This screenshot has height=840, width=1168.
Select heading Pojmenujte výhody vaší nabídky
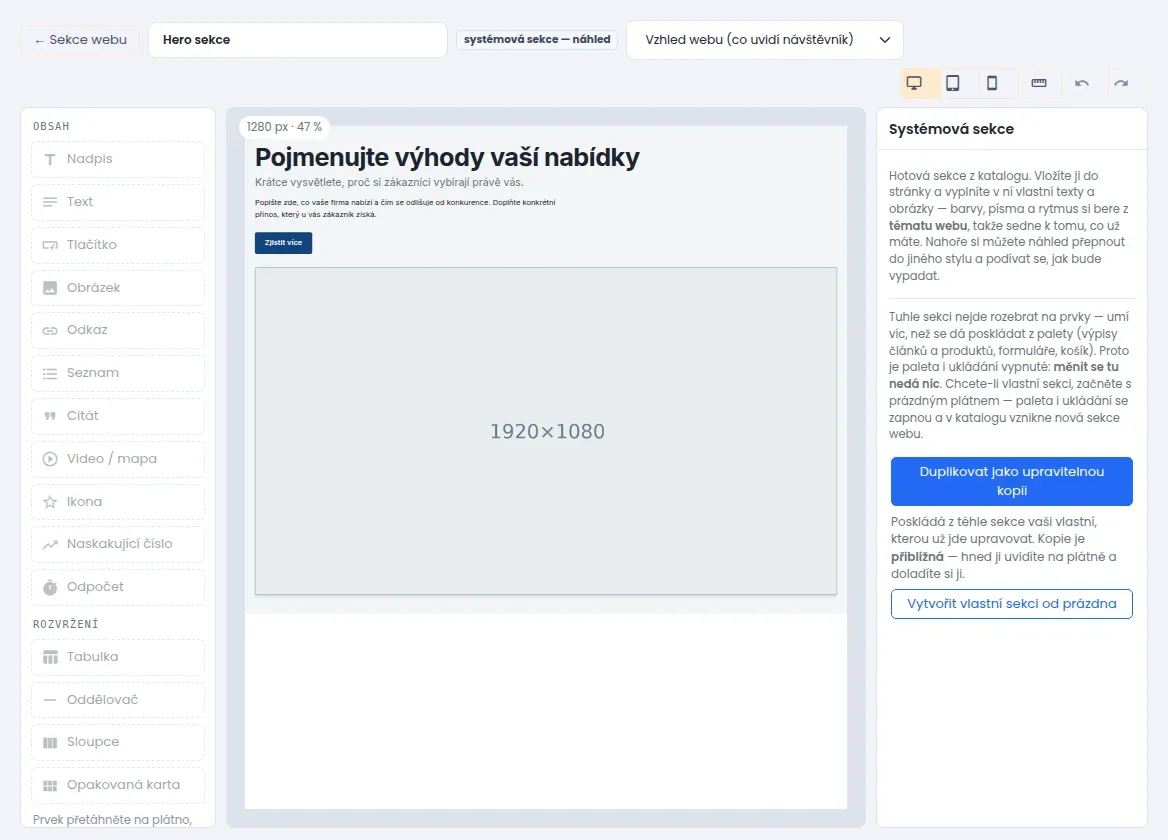[x=447, y=157]
